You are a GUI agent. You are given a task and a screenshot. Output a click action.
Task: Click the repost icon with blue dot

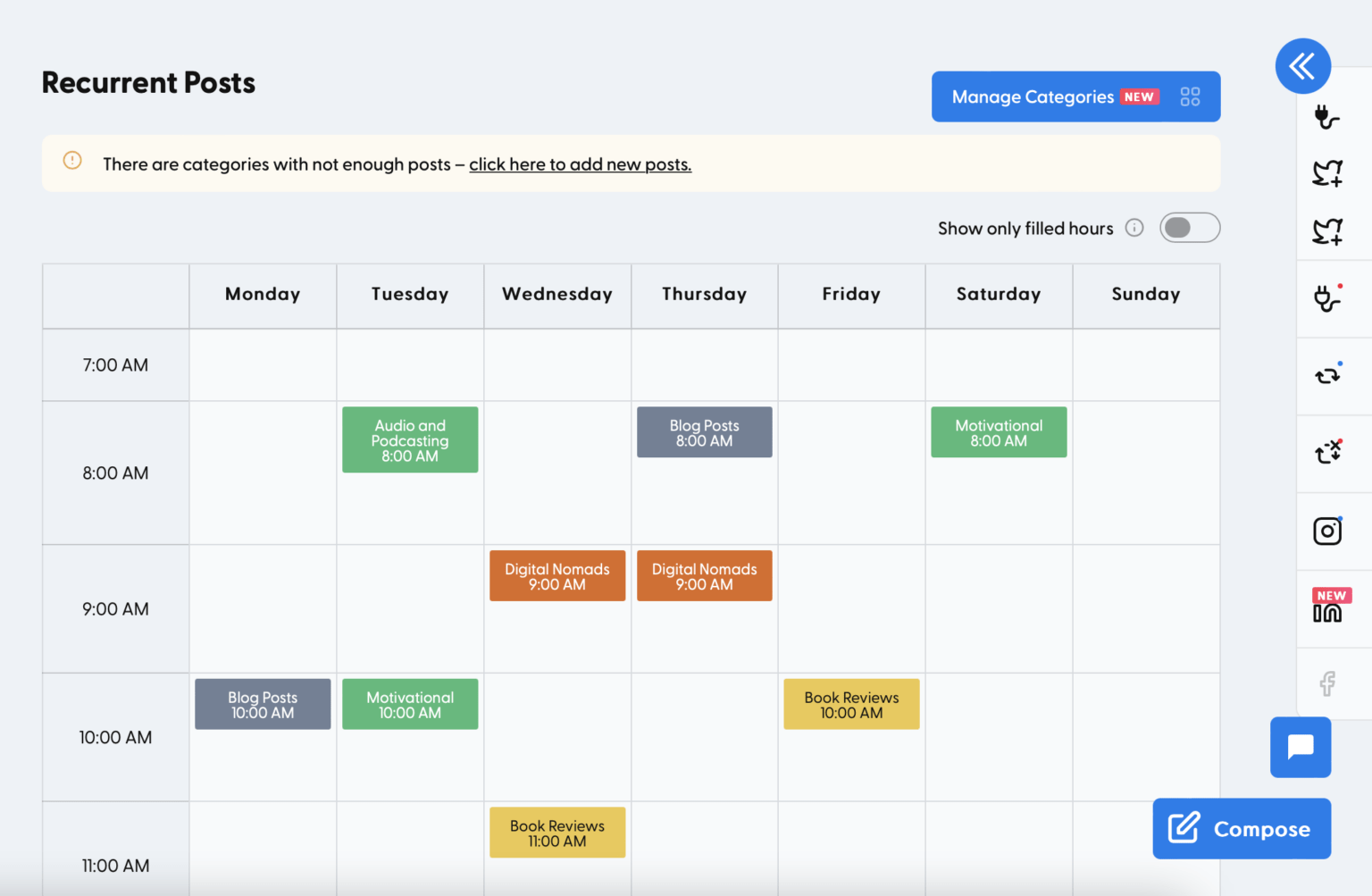pyautogui.click(x=1327, y=376)
